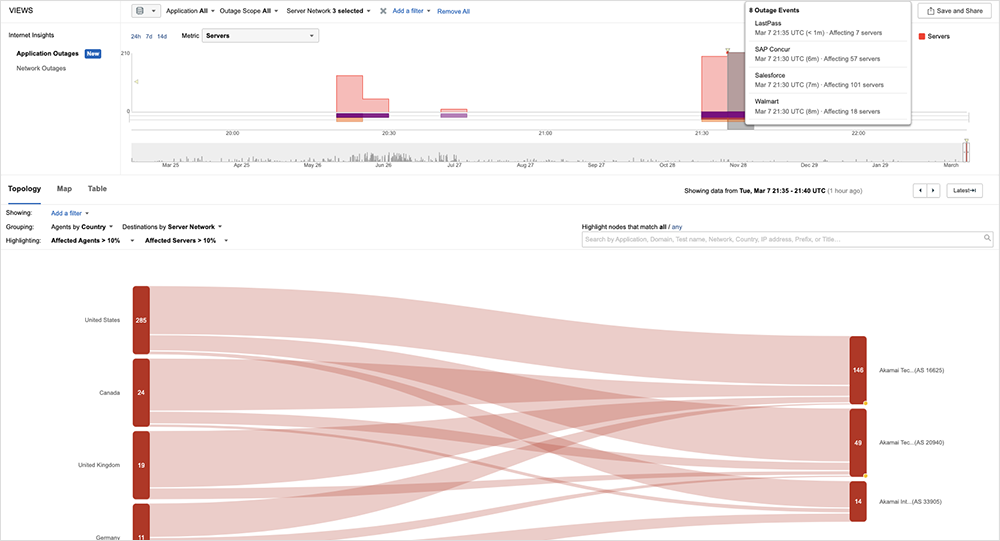Set time range to 7d

click(149, 36)
